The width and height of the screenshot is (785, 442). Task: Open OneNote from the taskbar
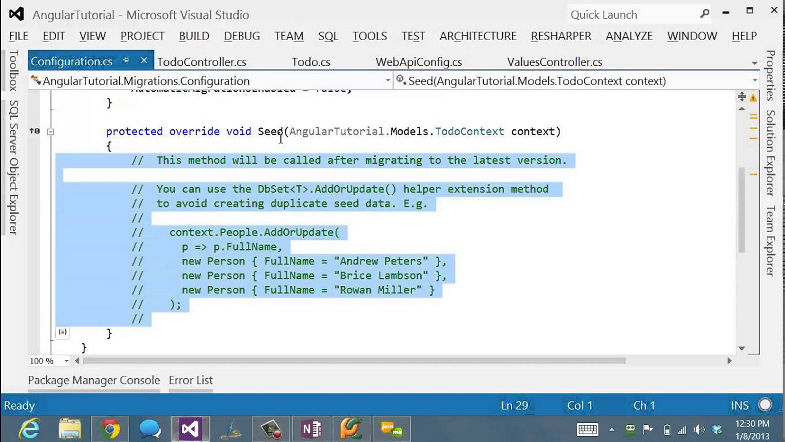[312, 428]
